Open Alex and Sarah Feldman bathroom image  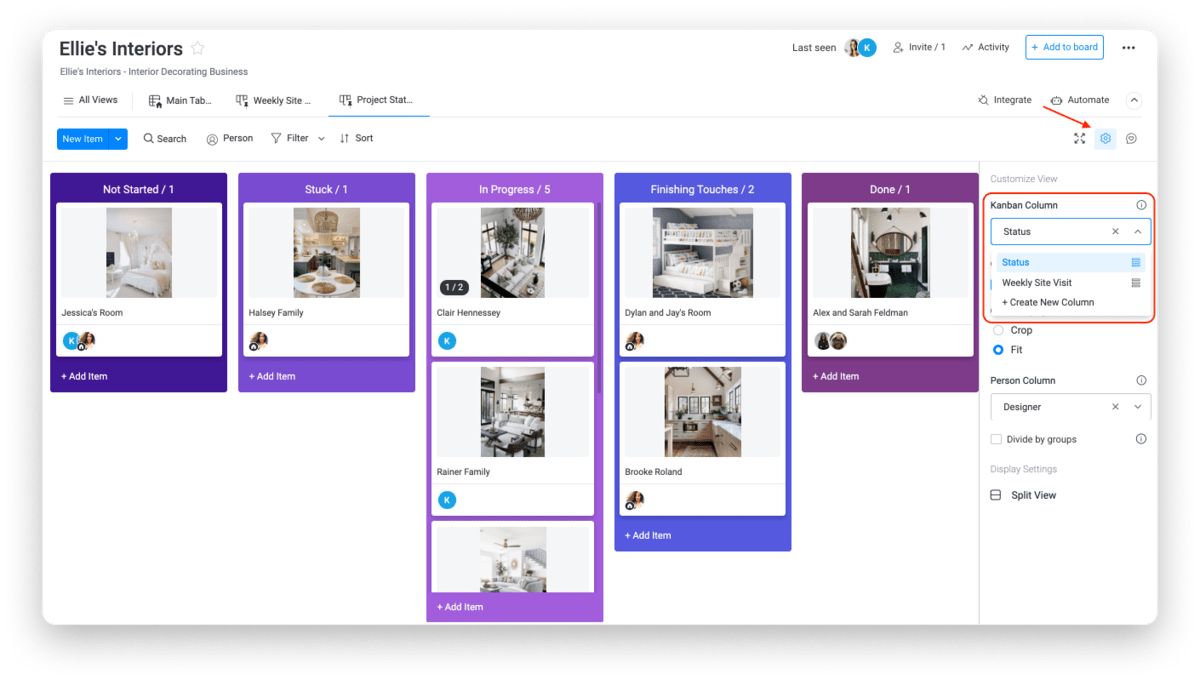pyautogui.click(x=890, y=253)
